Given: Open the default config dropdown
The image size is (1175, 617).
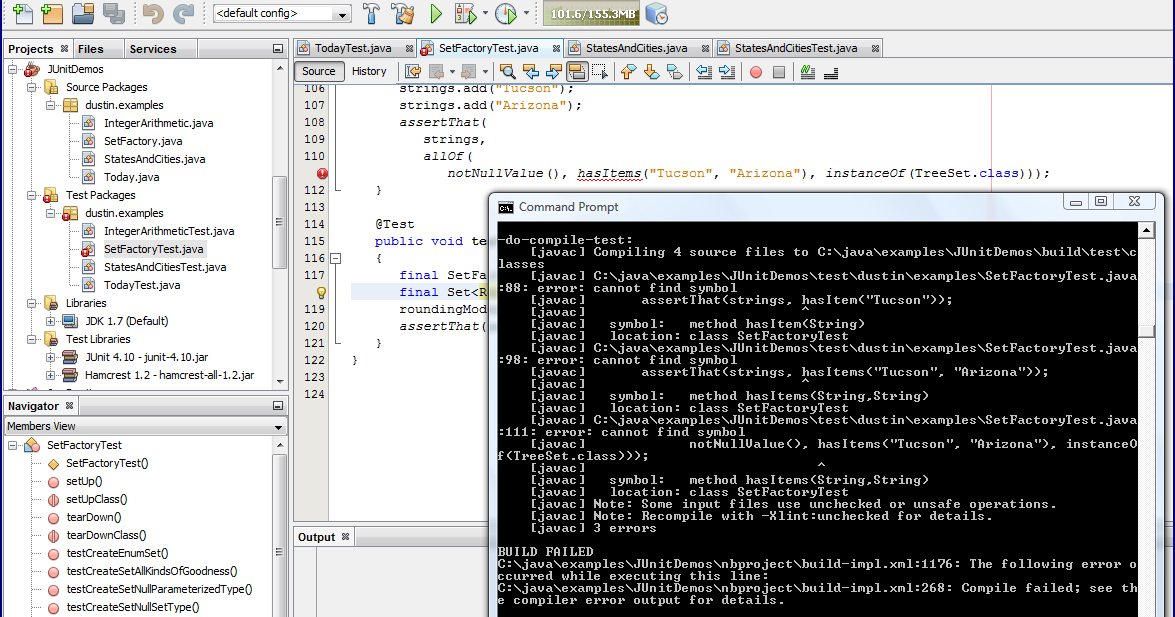Looking at the screenshot, I should point(340,14).
